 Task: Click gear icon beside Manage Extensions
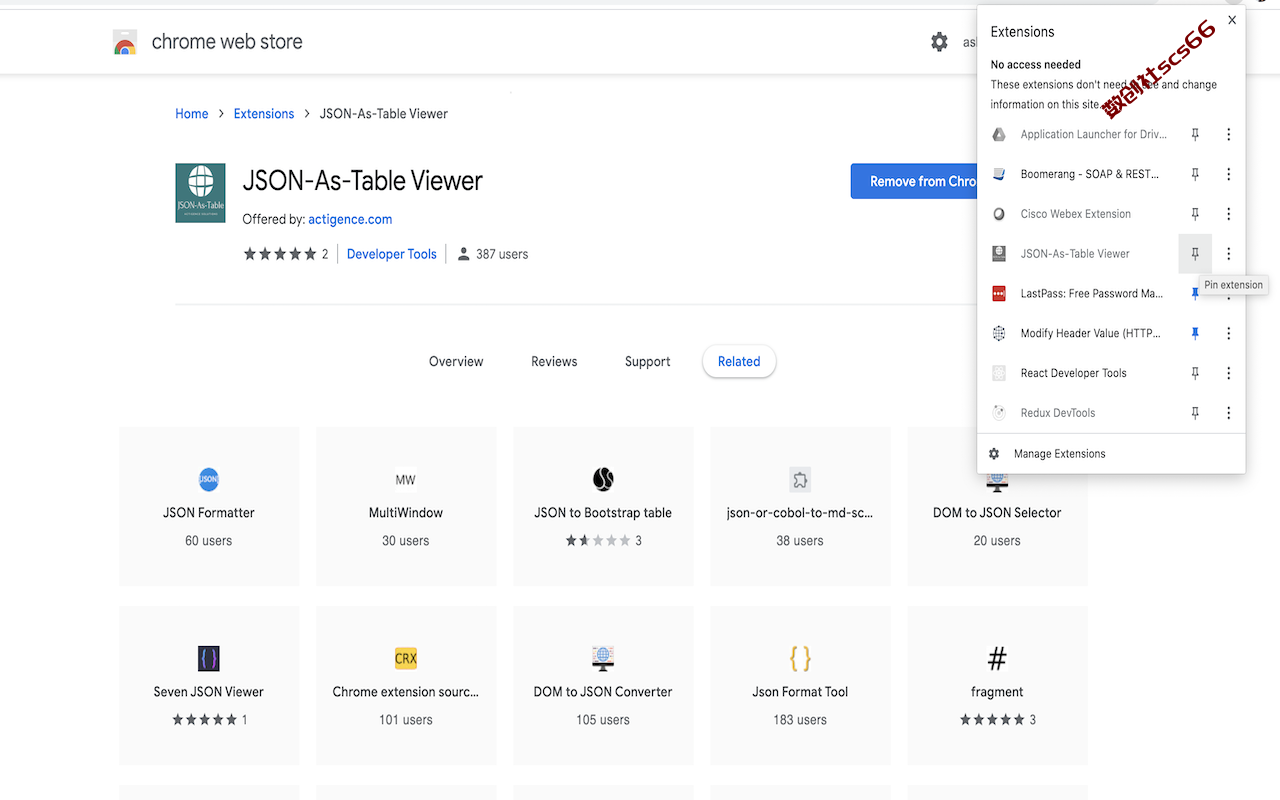click(x=994, y=454)
